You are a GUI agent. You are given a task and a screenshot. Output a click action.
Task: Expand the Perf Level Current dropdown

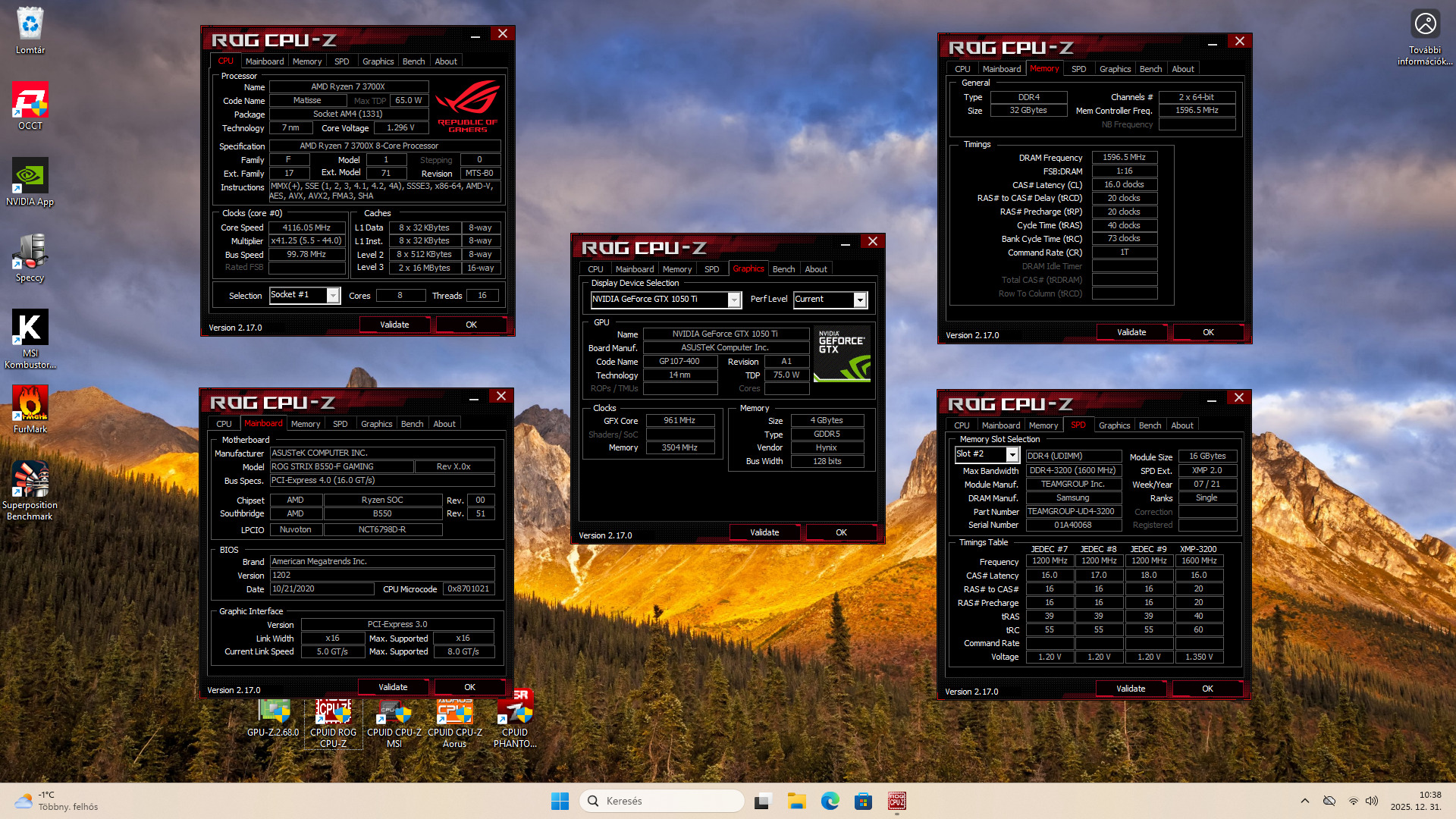(859, 300)
